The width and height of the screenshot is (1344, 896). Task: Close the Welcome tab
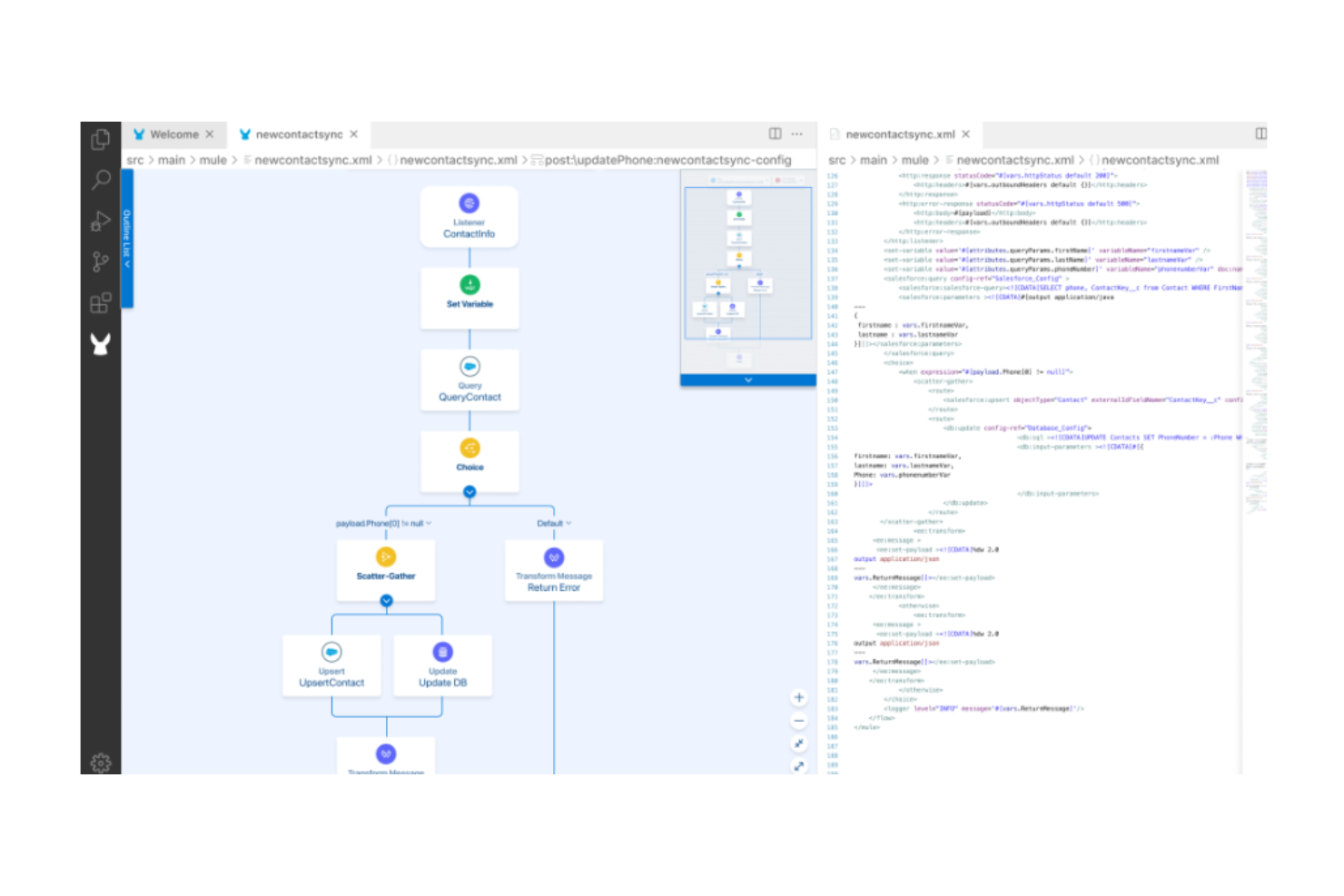(210, 134)
